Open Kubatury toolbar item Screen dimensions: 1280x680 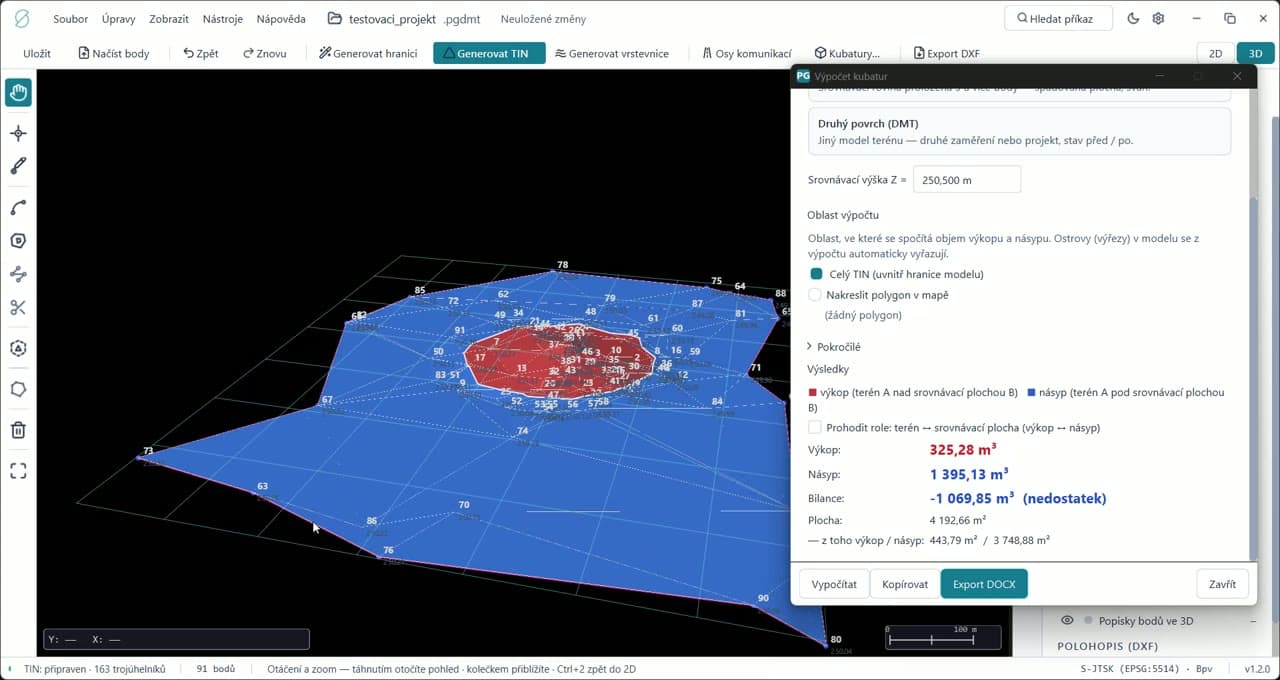tap(847, 53)
